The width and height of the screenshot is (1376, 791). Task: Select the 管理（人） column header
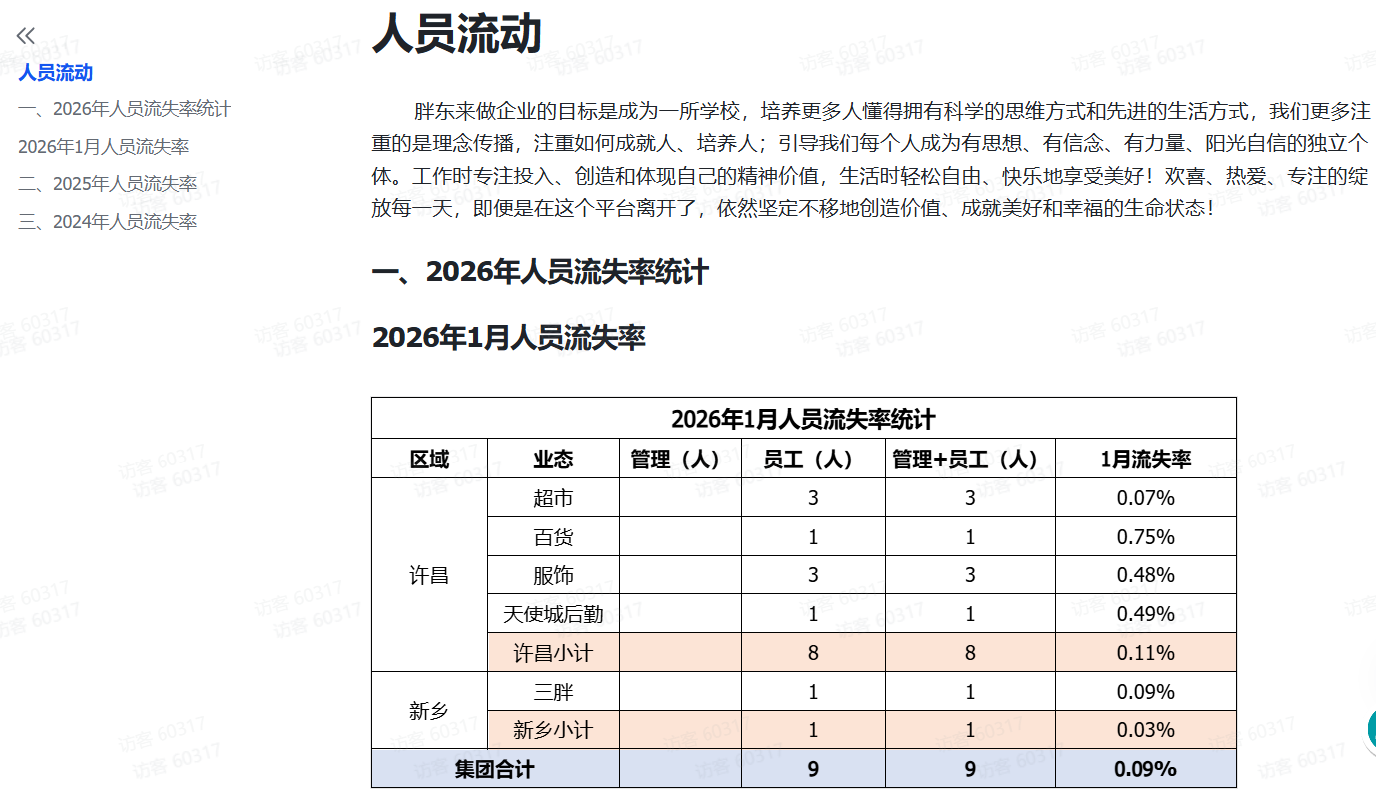680,459
